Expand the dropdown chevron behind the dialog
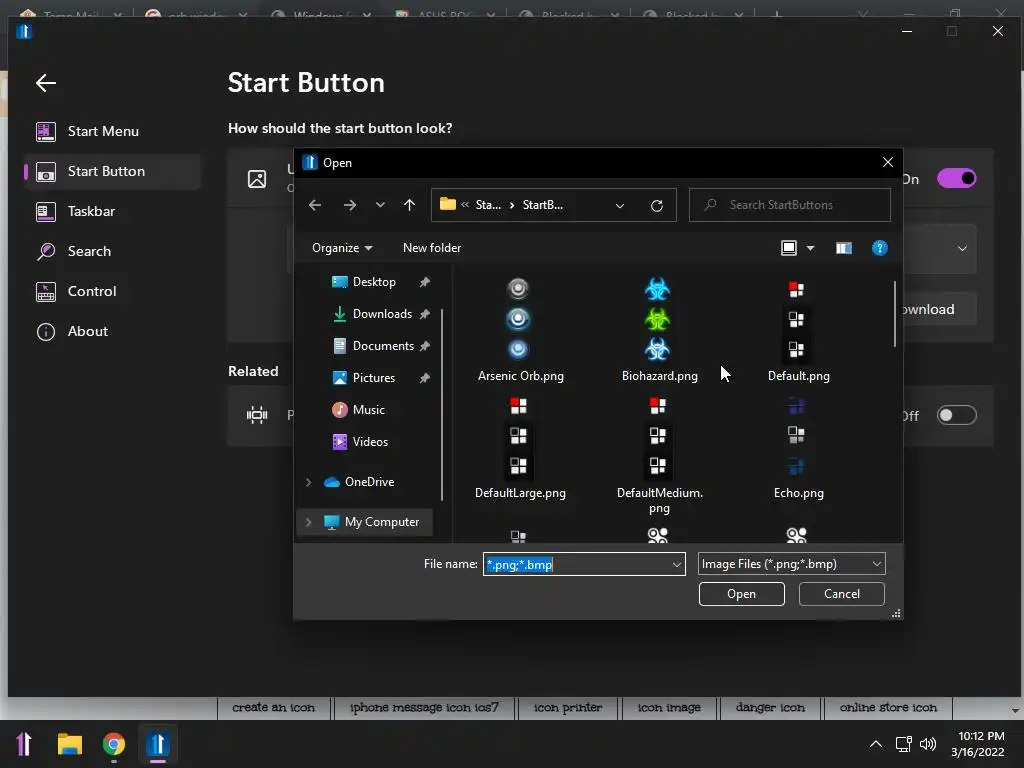1024x768 pixels. [962, 249]
